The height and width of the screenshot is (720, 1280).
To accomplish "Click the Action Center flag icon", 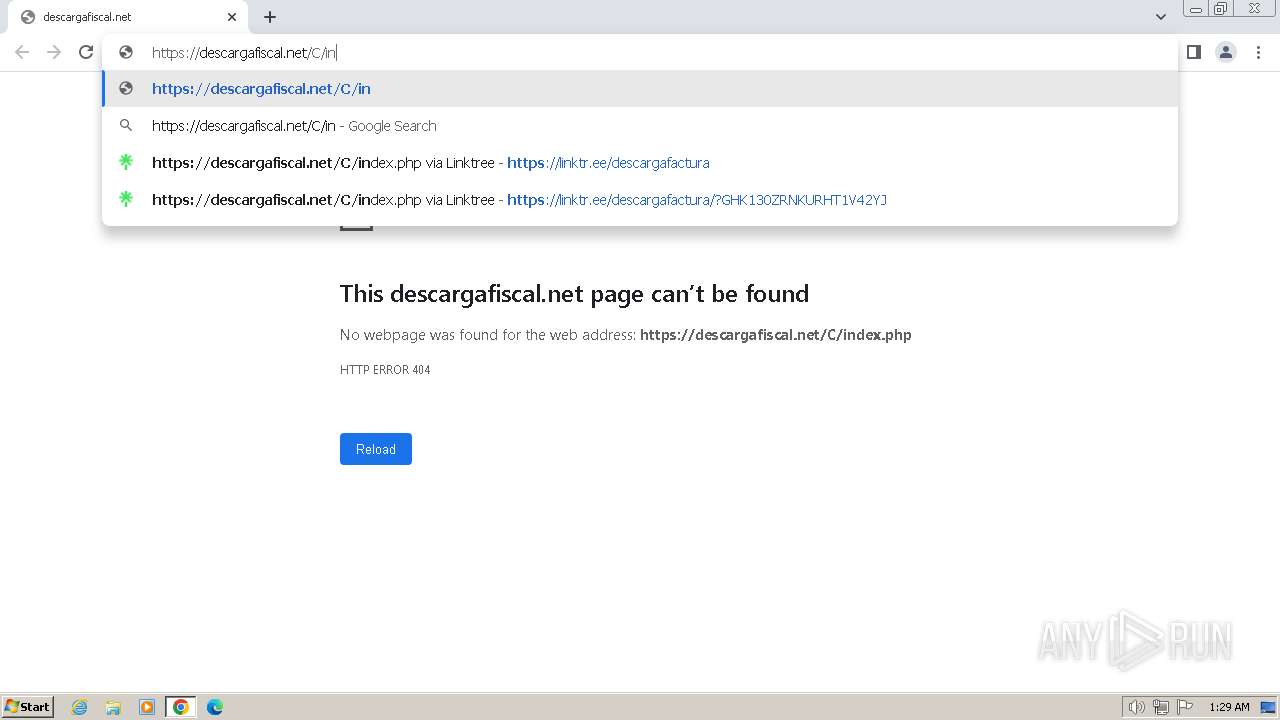I will (x=1185, y=707).
